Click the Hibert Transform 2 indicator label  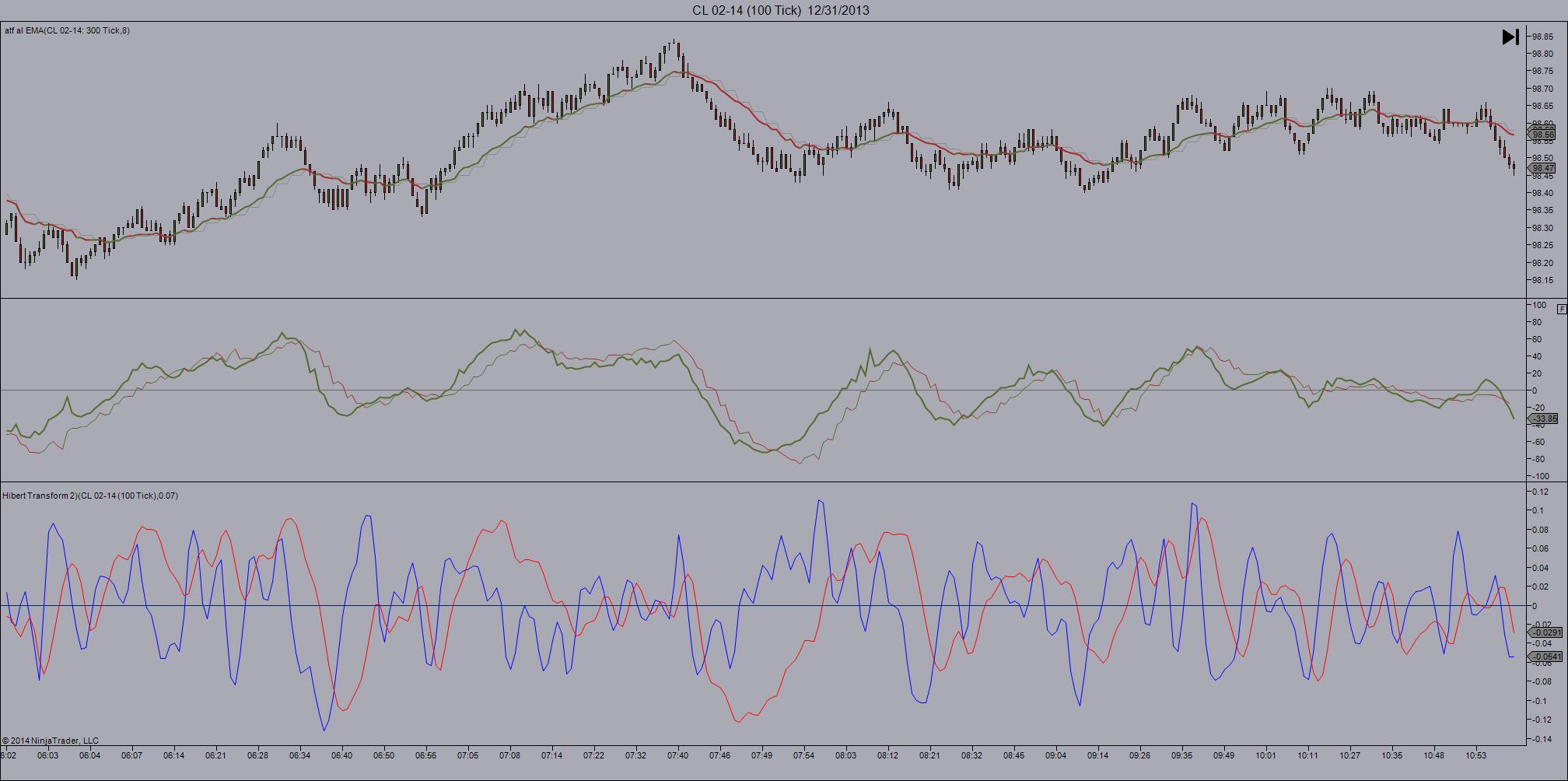pyautogui.click(x=90, y=496)
